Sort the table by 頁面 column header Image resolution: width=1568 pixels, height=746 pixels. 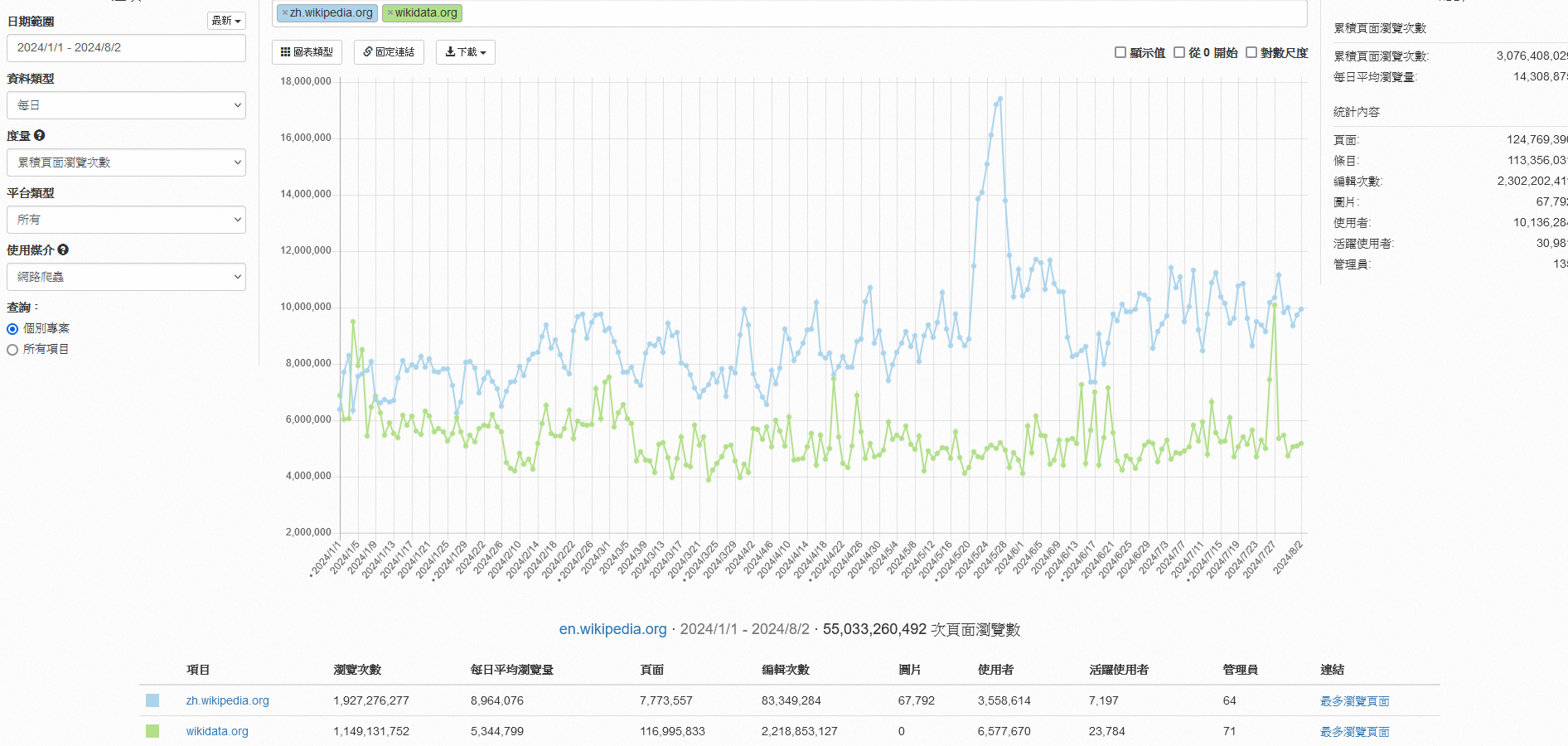click(x=652, y=670)
